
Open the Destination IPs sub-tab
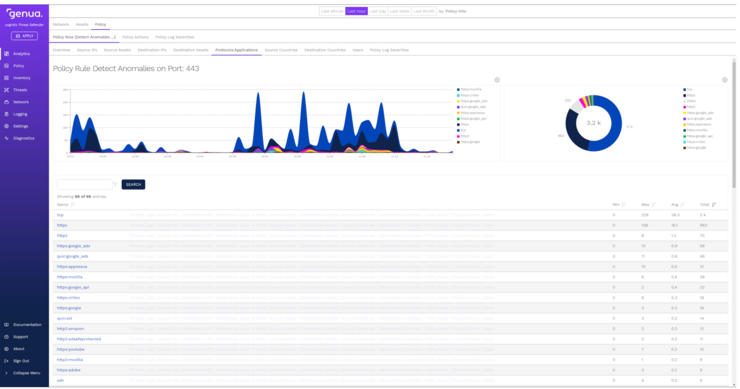tap(151, 50)
